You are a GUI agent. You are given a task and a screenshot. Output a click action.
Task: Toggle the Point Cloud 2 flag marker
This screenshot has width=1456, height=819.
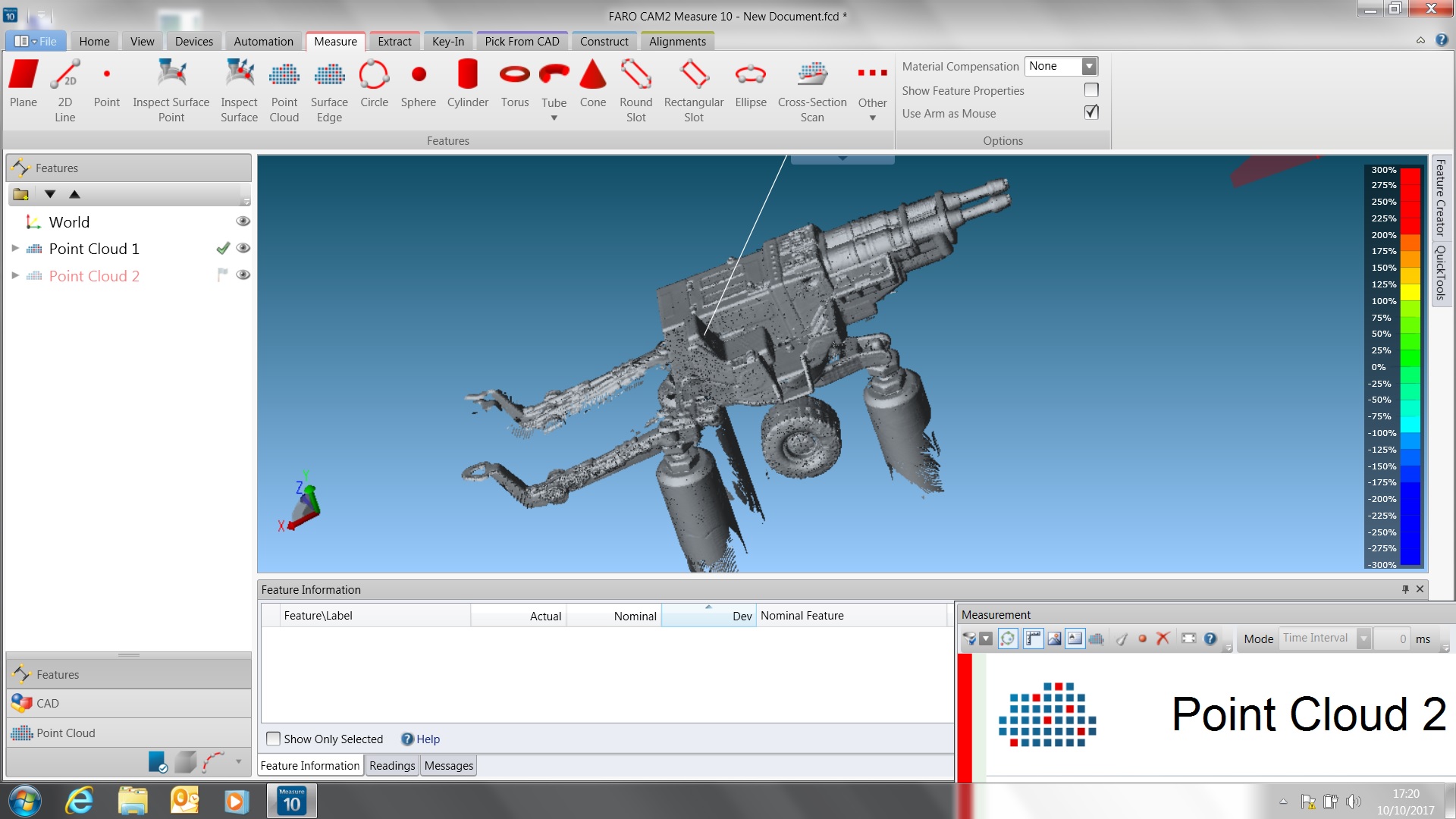coord(222,275)
